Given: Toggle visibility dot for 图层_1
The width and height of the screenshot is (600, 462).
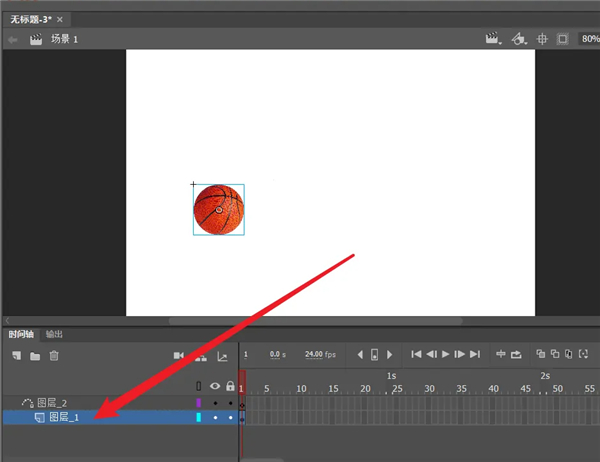Looking at the screenshot, I should tap(215, 417).
